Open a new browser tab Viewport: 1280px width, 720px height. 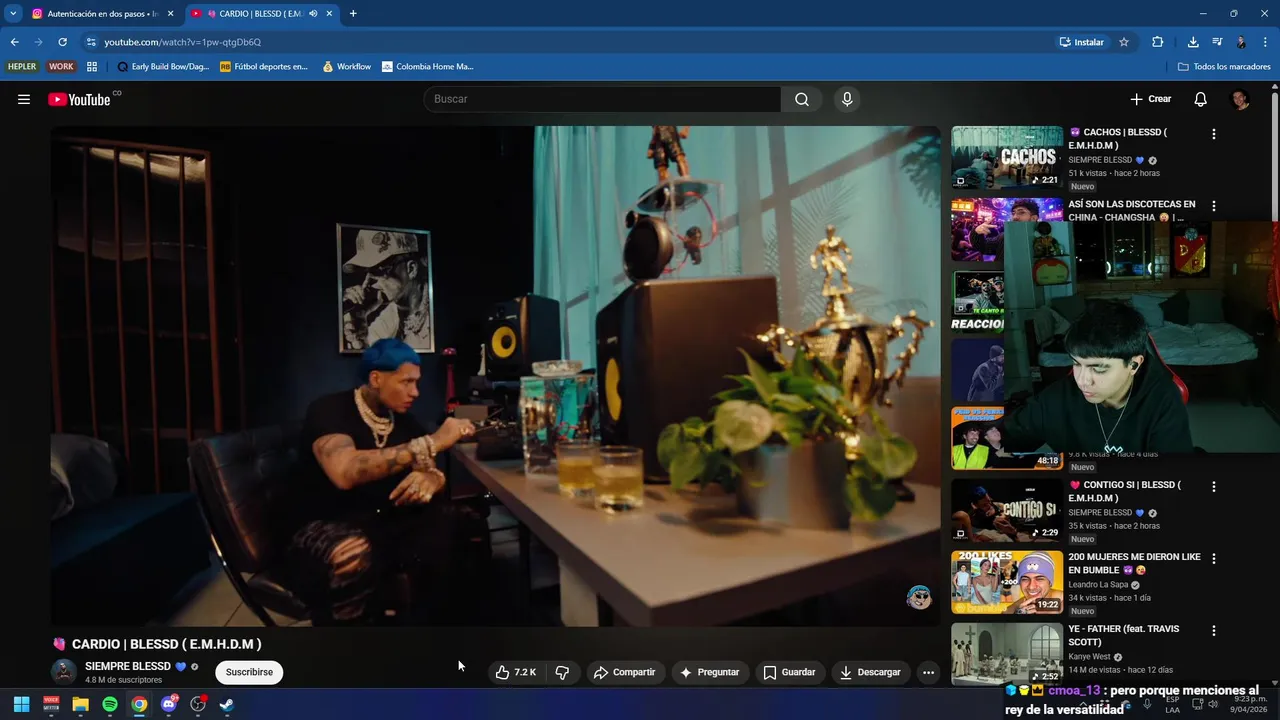(353, 14)
